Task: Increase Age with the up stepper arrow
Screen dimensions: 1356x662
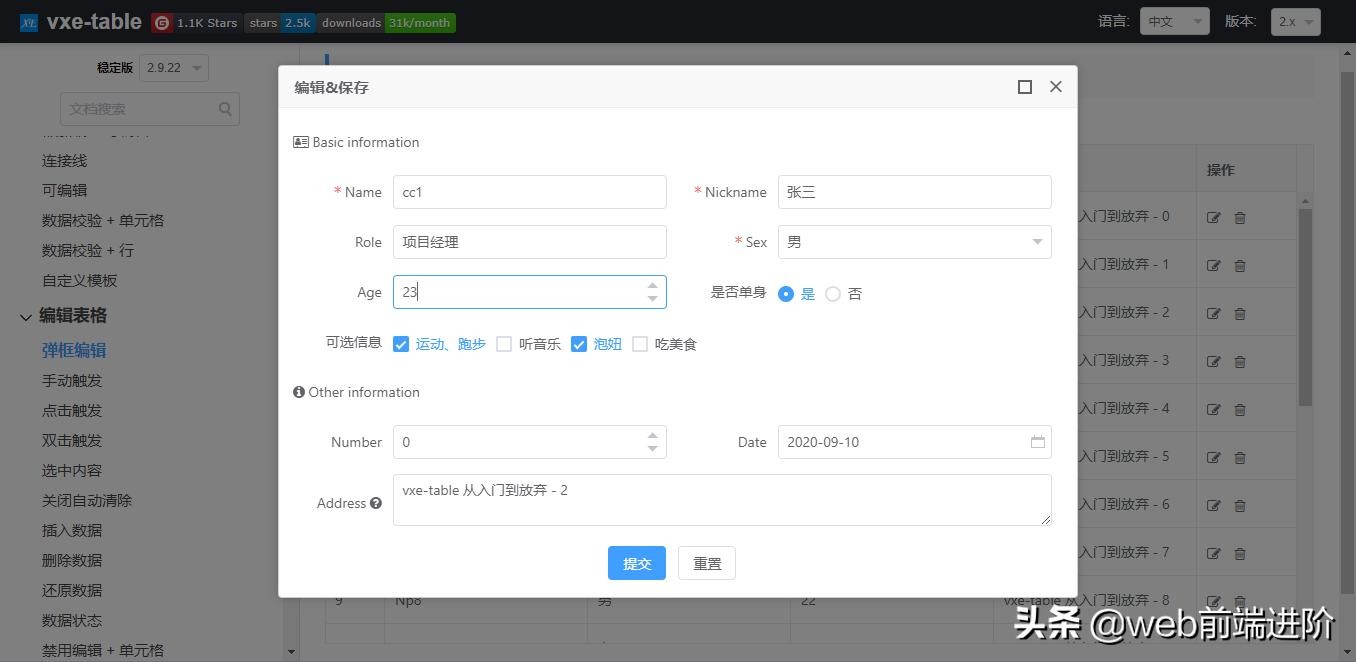Action: 652,285
